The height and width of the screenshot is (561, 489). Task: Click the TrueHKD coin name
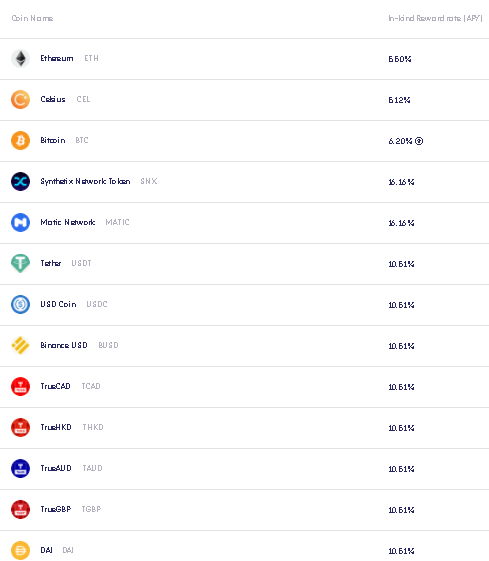click(56, 427)
